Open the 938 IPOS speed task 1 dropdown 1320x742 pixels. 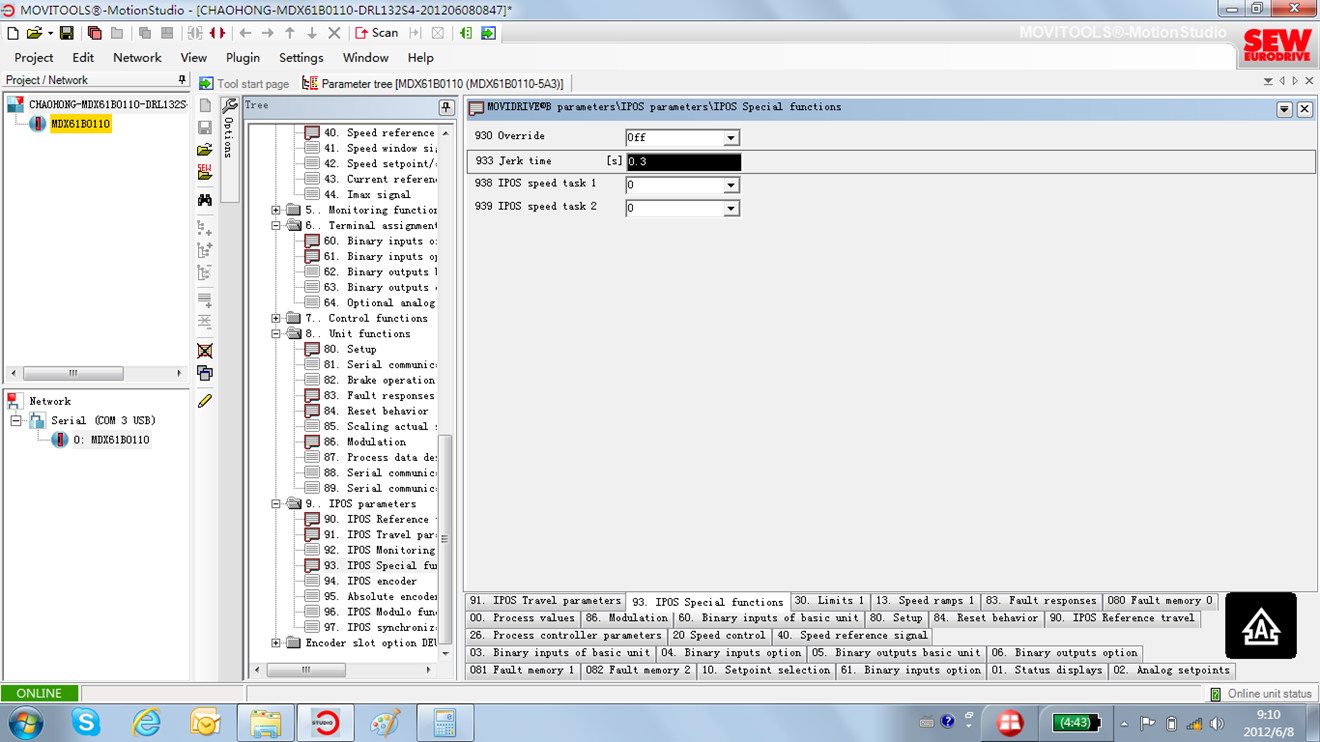pos(731,185)
